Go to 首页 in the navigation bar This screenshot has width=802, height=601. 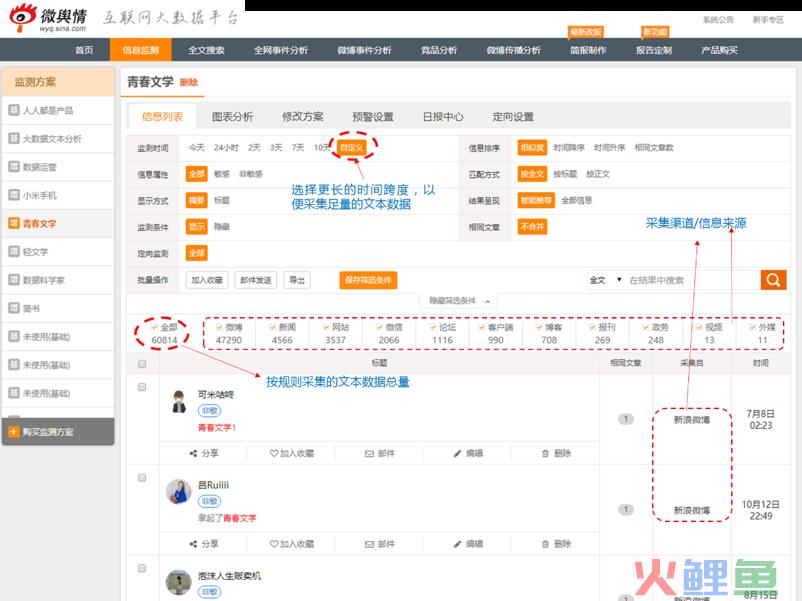click(84, 50)
